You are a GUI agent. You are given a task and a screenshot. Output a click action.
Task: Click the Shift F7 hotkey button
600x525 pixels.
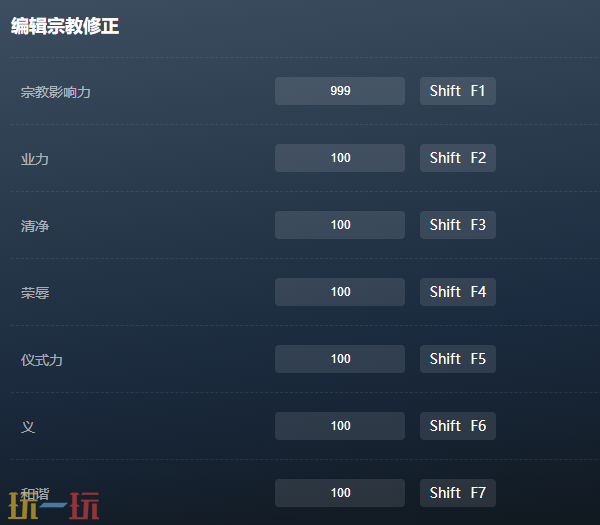[458, 493]
